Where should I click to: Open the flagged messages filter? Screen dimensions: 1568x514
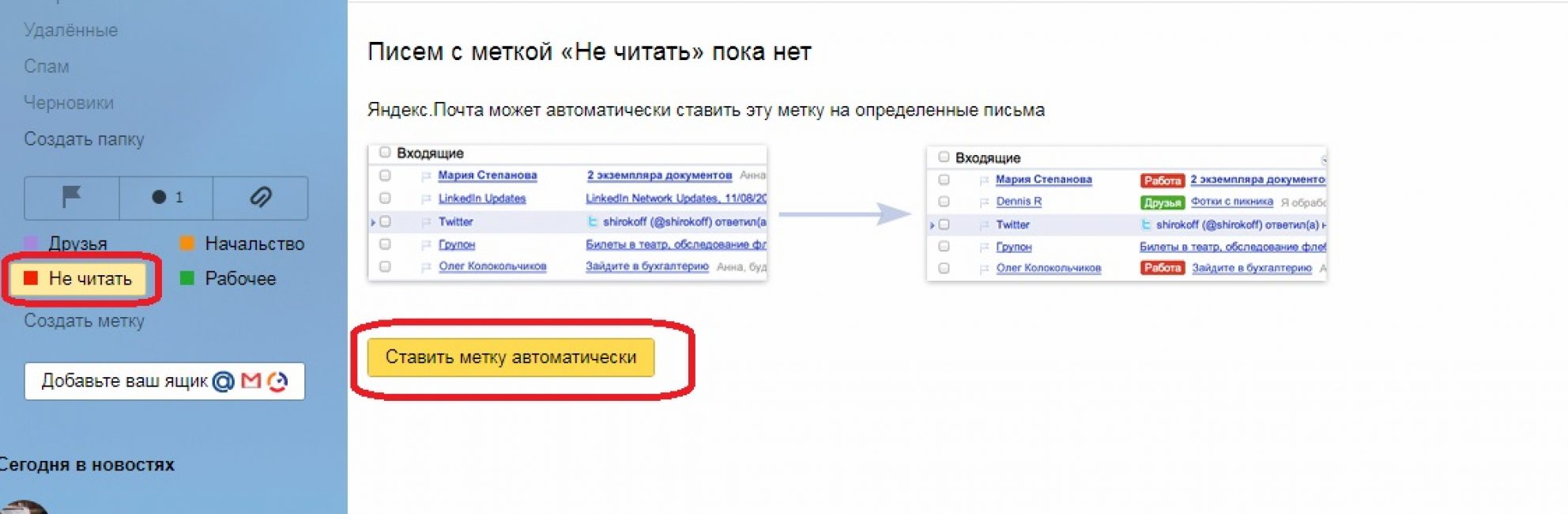[72, 198]
